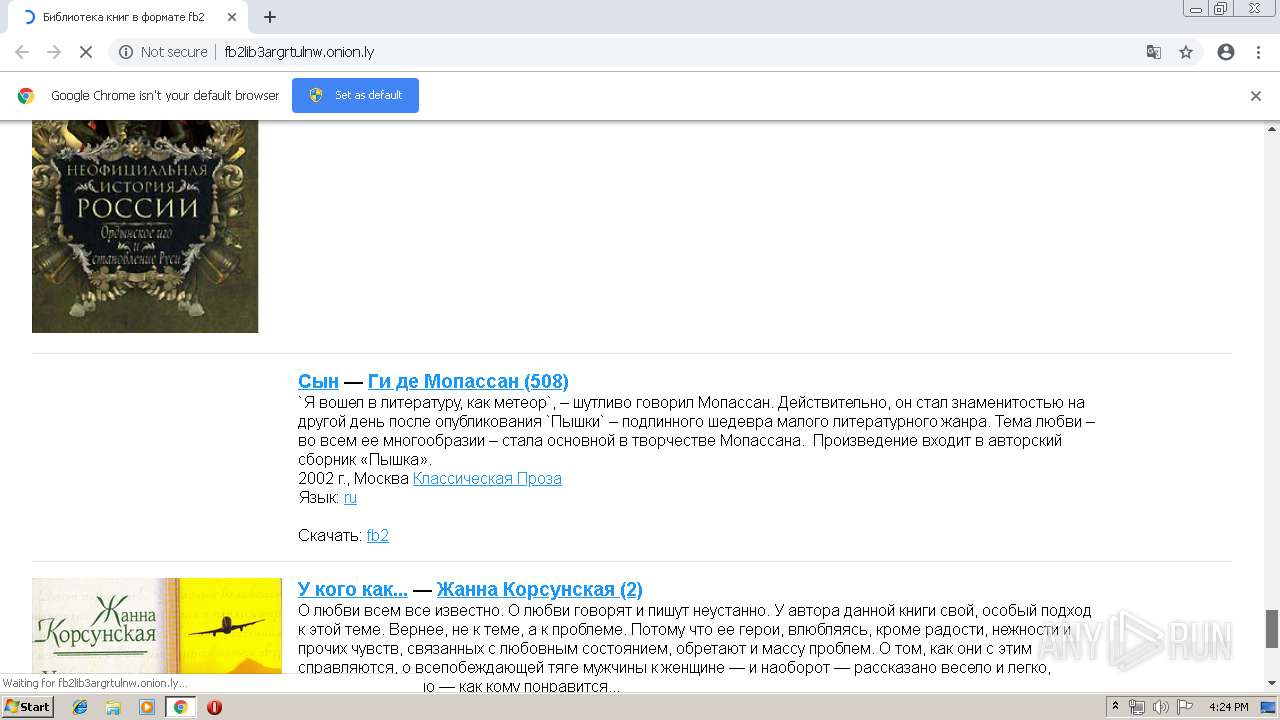Open the Action Center flag icon
Screen dimensions: 1280x720
click(x=1185, y=707)
